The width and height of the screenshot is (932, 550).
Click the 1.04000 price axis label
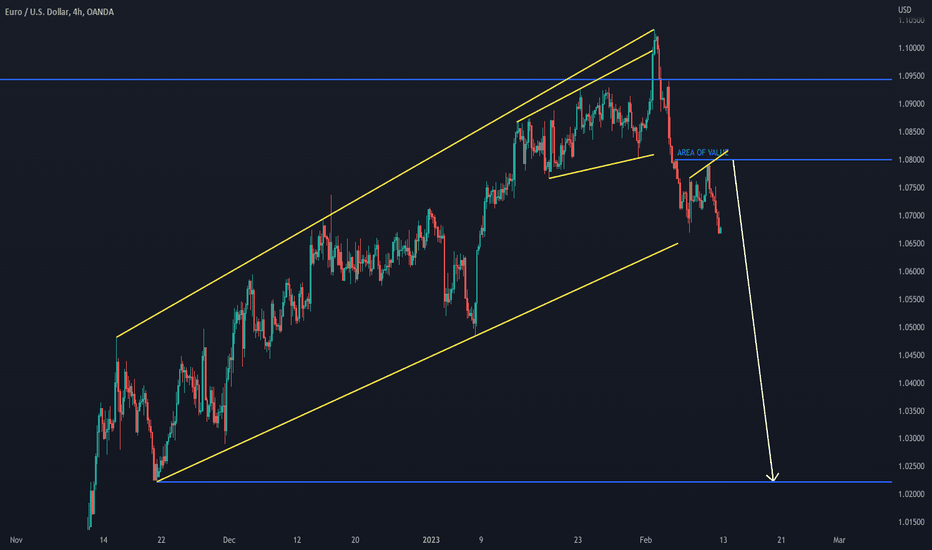point(911,384)
